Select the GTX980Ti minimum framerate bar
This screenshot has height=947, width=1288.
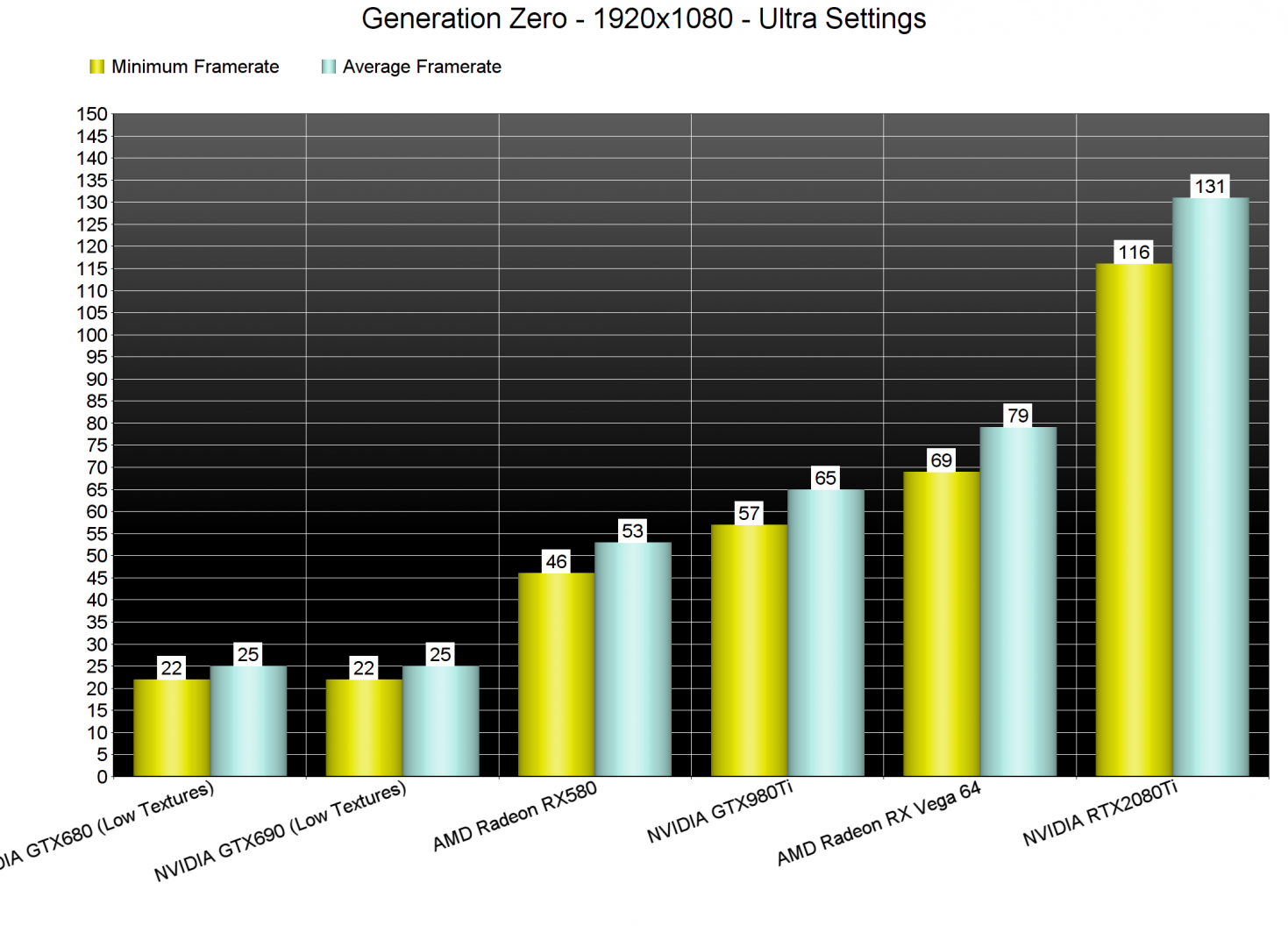click(x=749, y=650)
